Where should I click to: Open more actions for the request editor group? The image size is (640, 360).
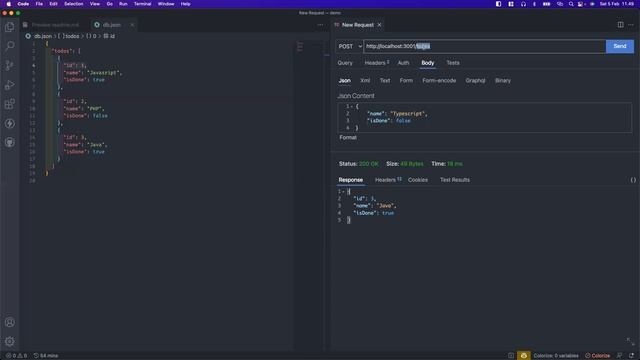631,25
